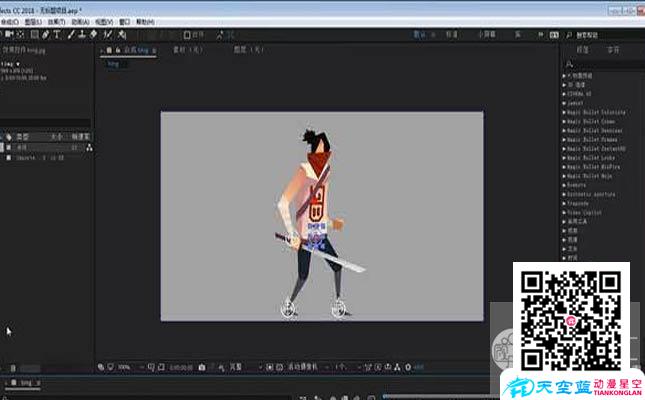Select the Pan Behind anchor point tool
This screenshot has width=645, height=400.
point(20,35)
